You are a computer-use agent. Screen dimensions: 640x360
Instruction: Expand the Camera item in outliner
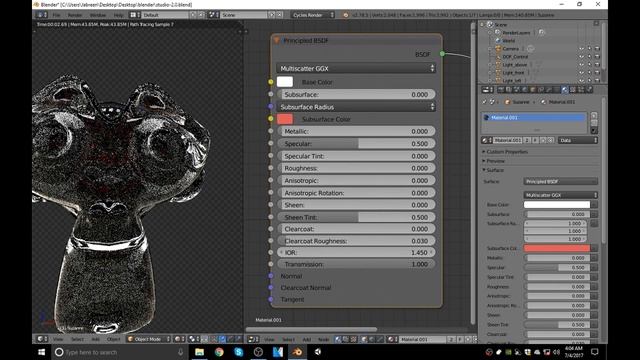coord(490,49)
